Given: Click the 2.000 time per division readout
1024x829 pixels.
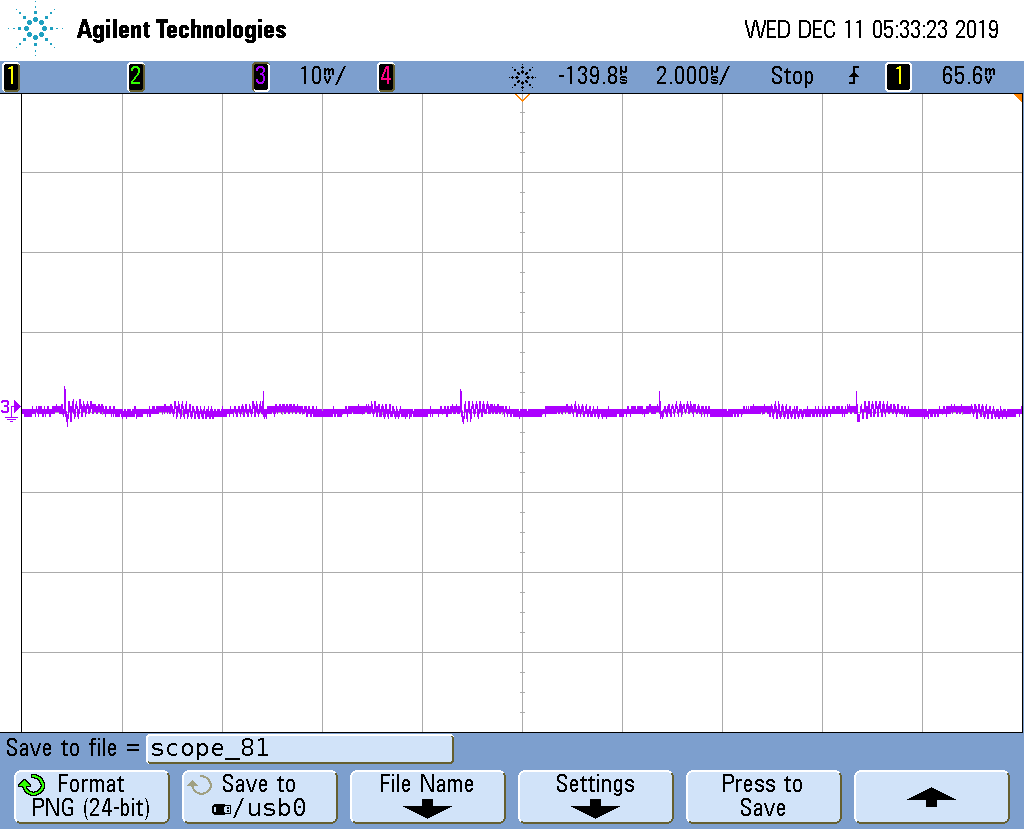Looking at the screenshot, I should [692, 76].
